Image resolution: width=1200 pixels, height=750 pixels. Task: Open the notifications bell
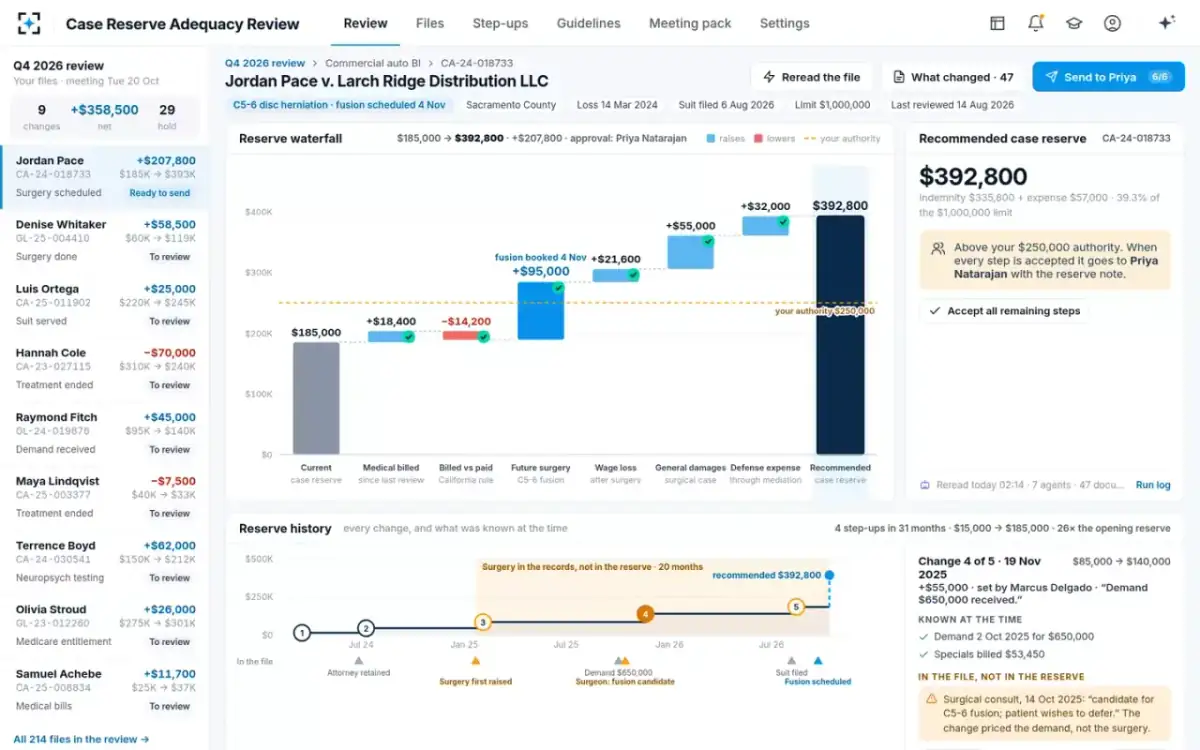(1035, 23)
